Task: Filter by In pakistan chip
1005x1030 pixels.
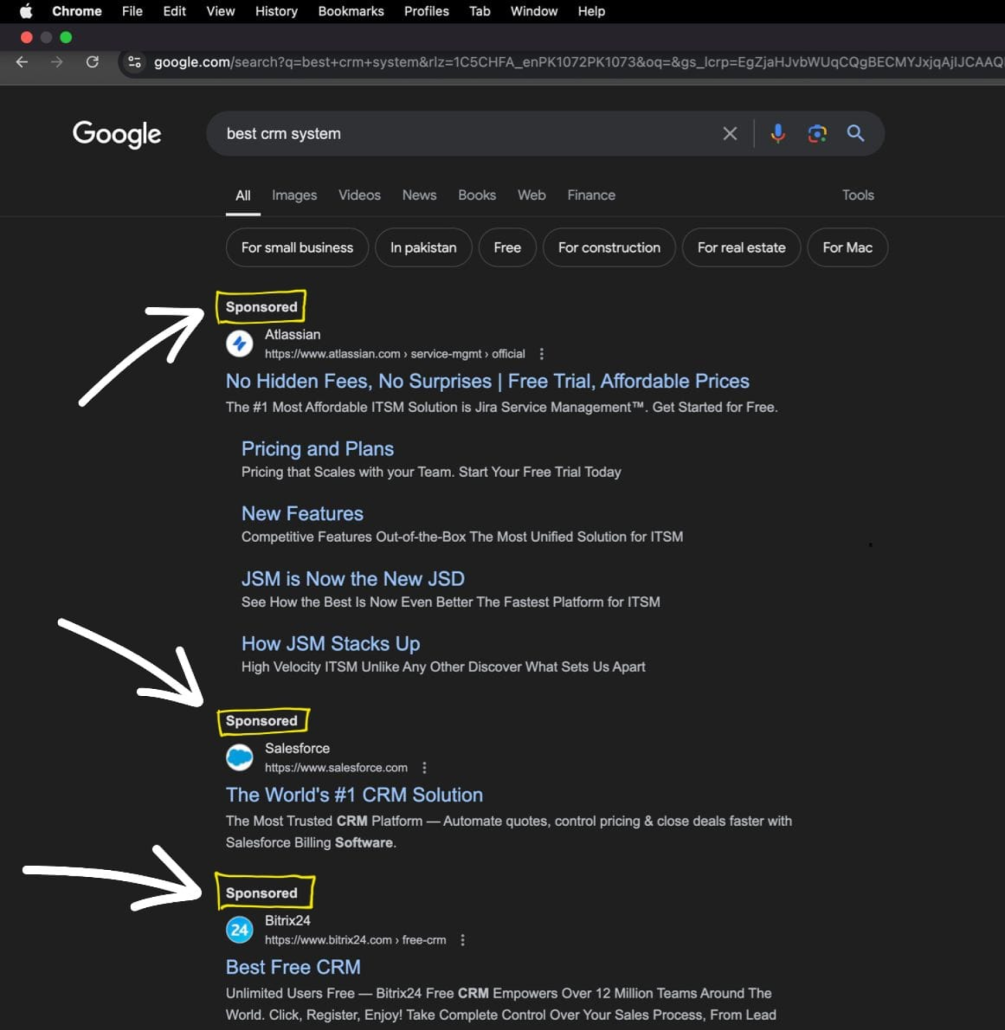Action: [423, 248]
